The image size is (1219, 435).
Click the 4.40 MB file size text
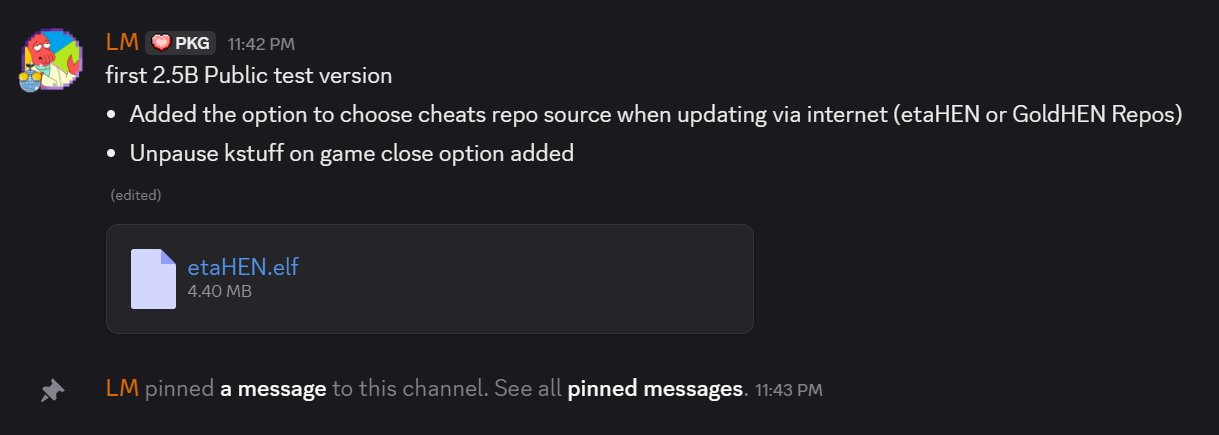coord(218,291)
